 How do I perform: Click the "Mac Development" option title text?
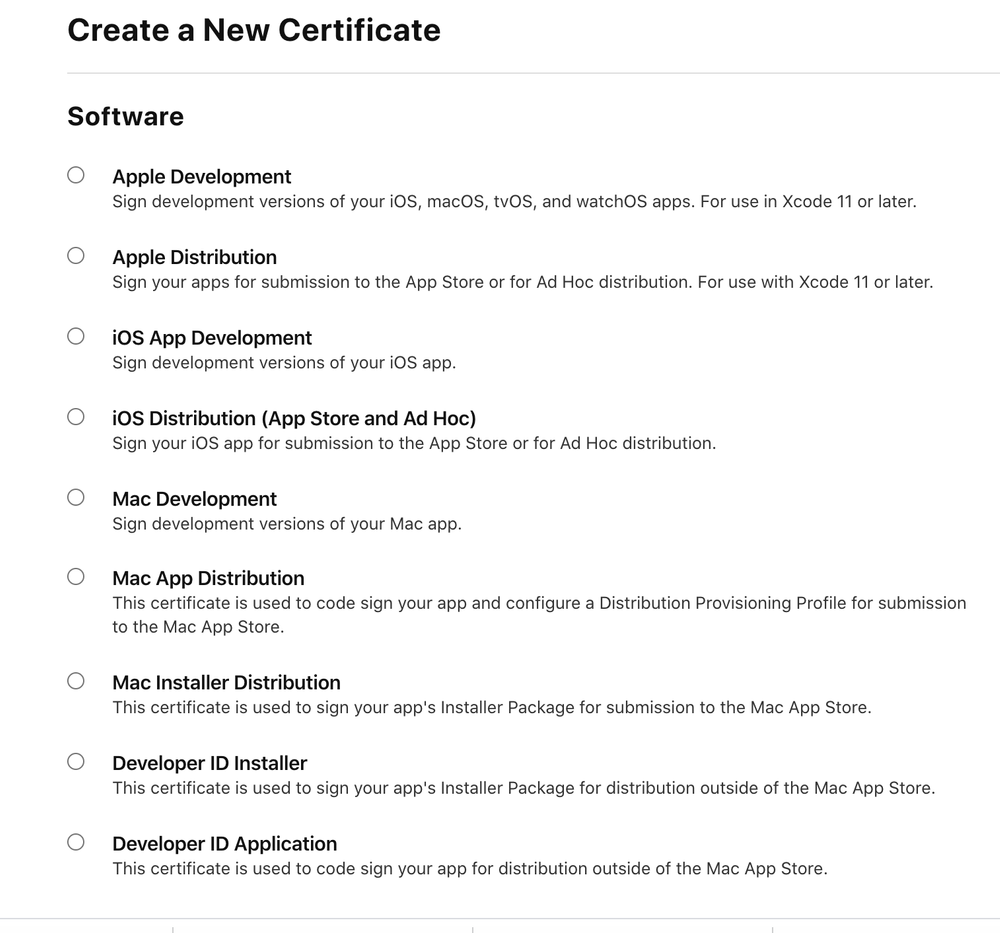[194, 499]
